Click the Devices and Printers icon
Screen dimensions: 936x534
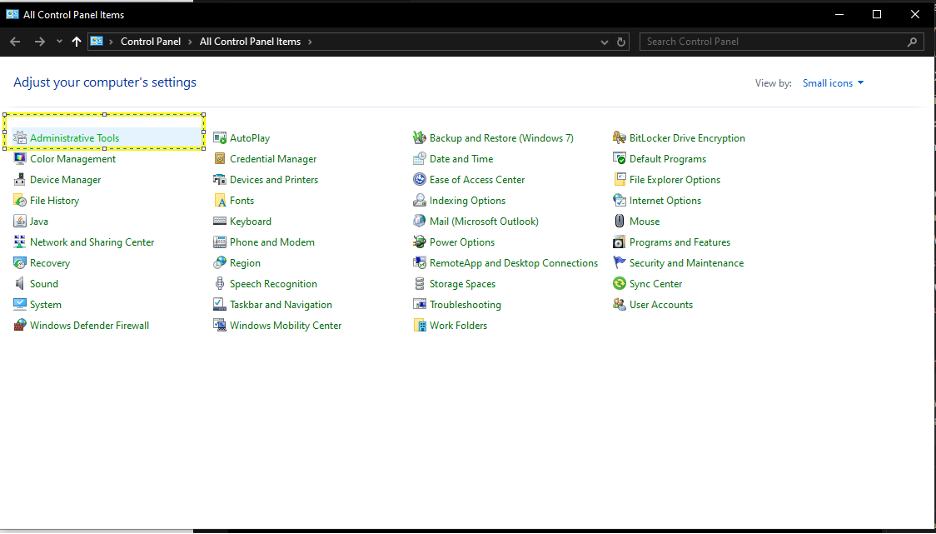[x=220, y=180]
